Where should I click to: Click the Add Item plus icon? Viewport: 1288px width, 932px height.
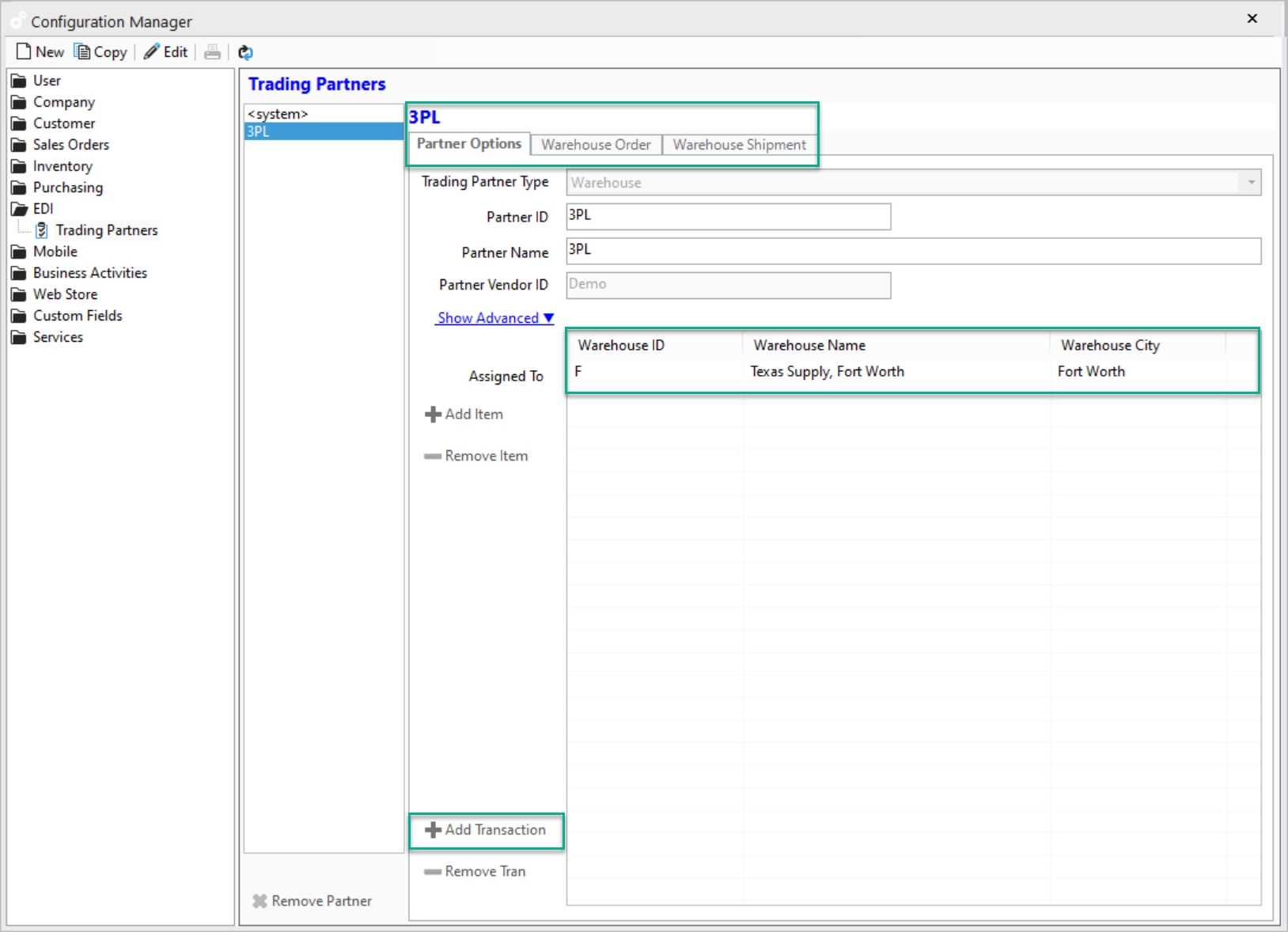[433, 414]
